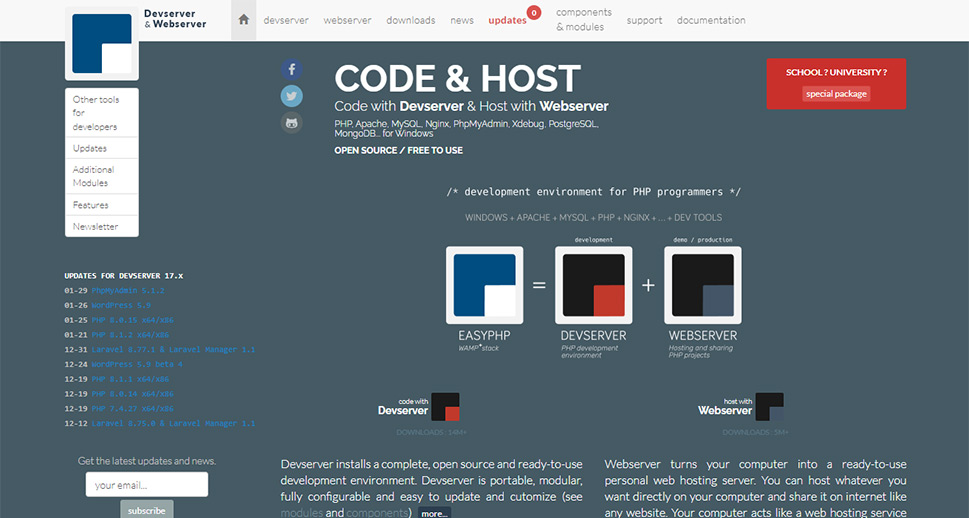Open Laravel 8.75.0 & Laravel Manager link
Screen dimensions: 969x518
[x=173, y=423]
